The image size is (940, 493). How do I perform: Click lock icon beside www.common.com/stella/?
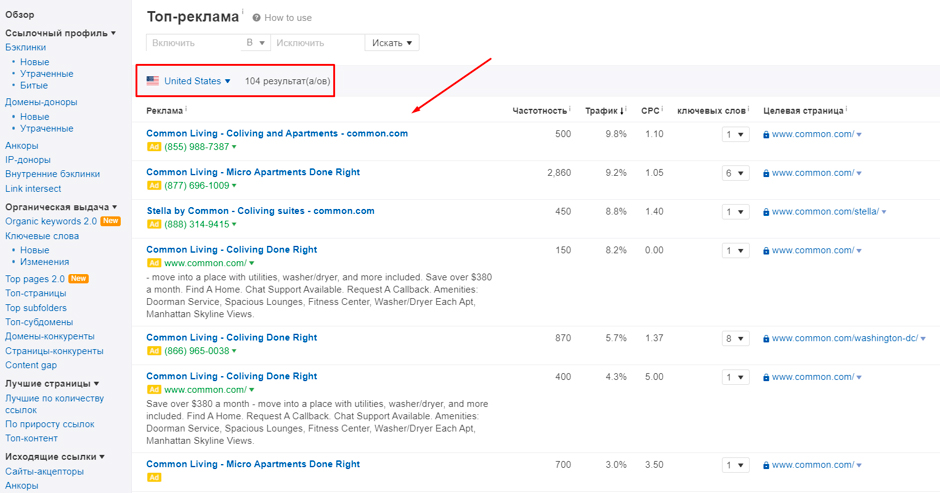766,212
